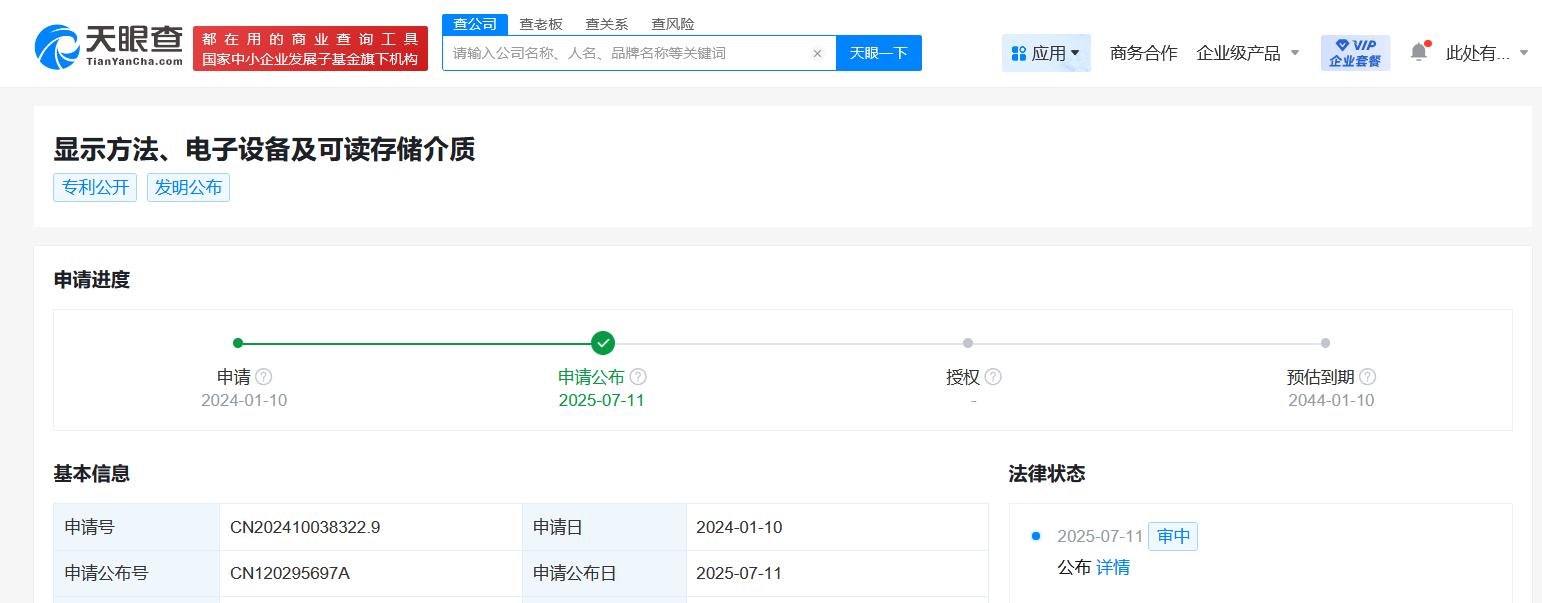Switch to the 查风险 tab
This screenshot has width=1542, height=603.
tap(672, 24)
